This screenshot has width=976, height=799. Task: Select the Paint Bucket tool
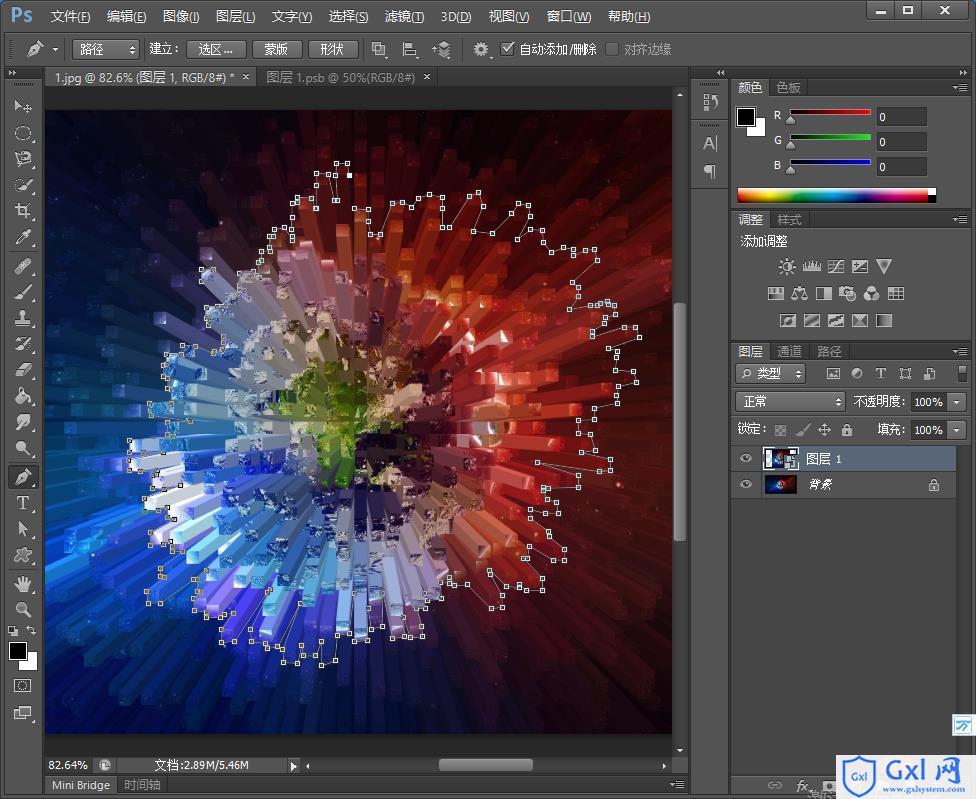point(22,396)
